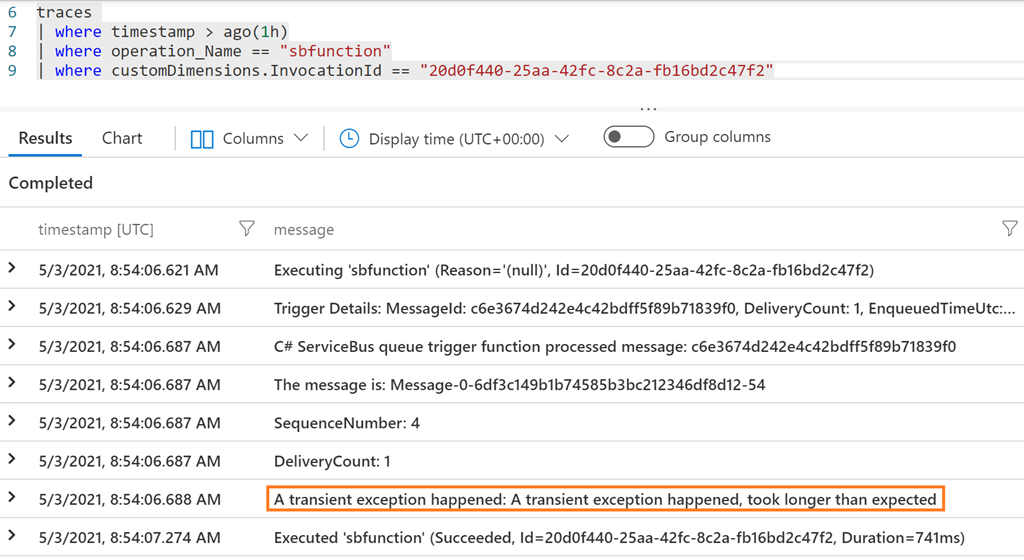Image resolution: width=1024 pixels, height=560 pixels.
Task: Select timestamp 8:54:06.688 AM cell
Action: pyautogui.click(x=129, y=499)
